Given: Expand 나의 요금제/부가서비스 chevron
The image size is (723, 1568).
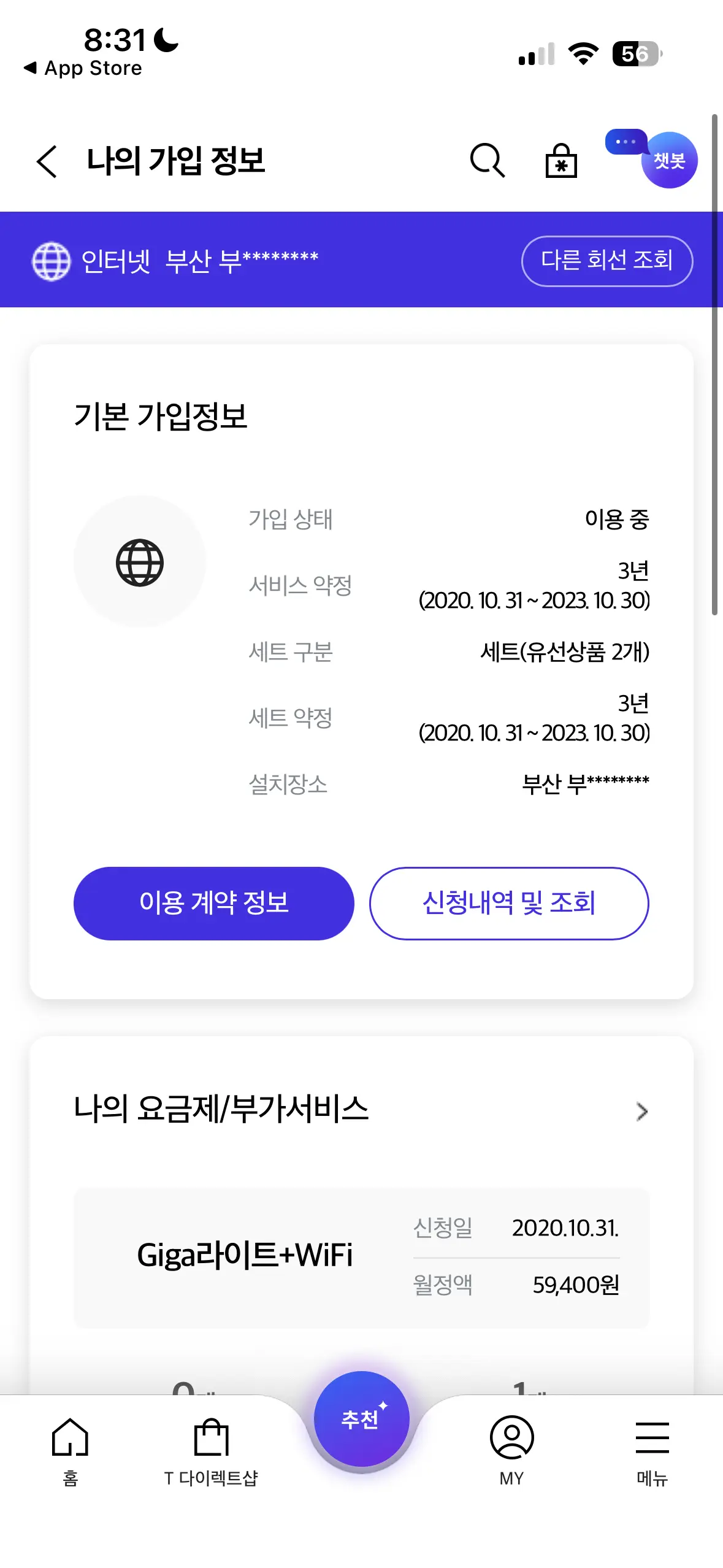Looking at the screenshot, I should (x=641, y=1111).
